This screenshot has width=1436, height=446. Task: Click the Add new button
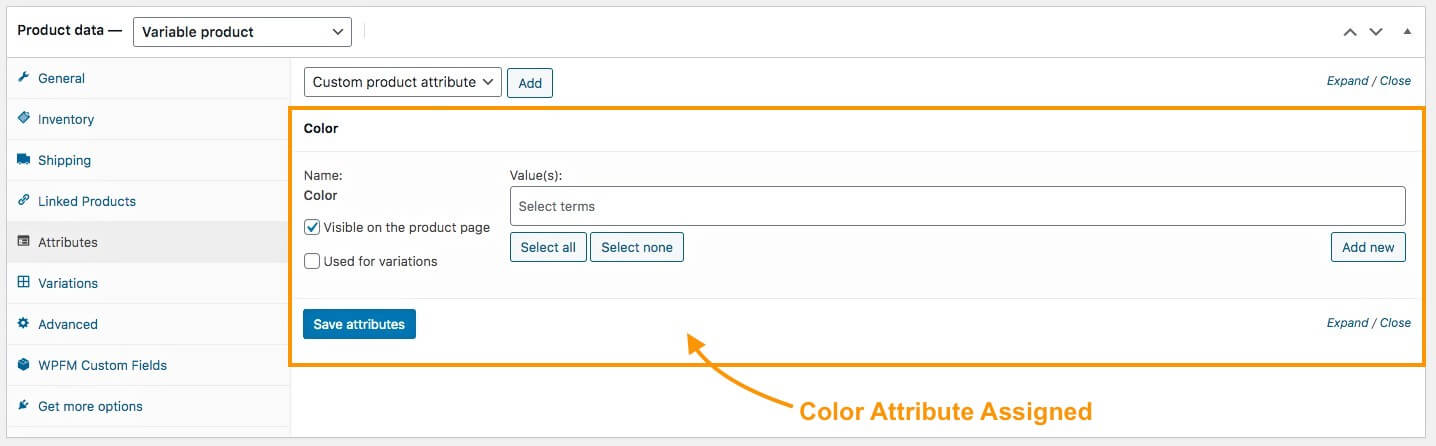(x=1368, y=247)
